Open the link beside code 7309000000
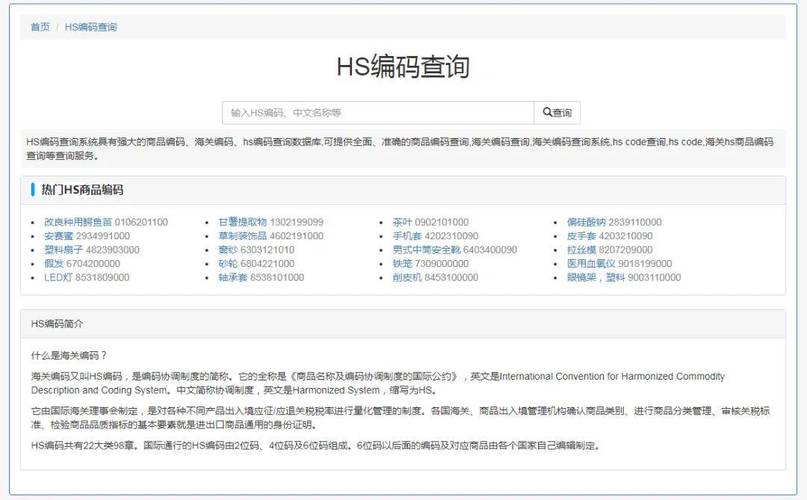The image size is (807, 500). point(402,264)
